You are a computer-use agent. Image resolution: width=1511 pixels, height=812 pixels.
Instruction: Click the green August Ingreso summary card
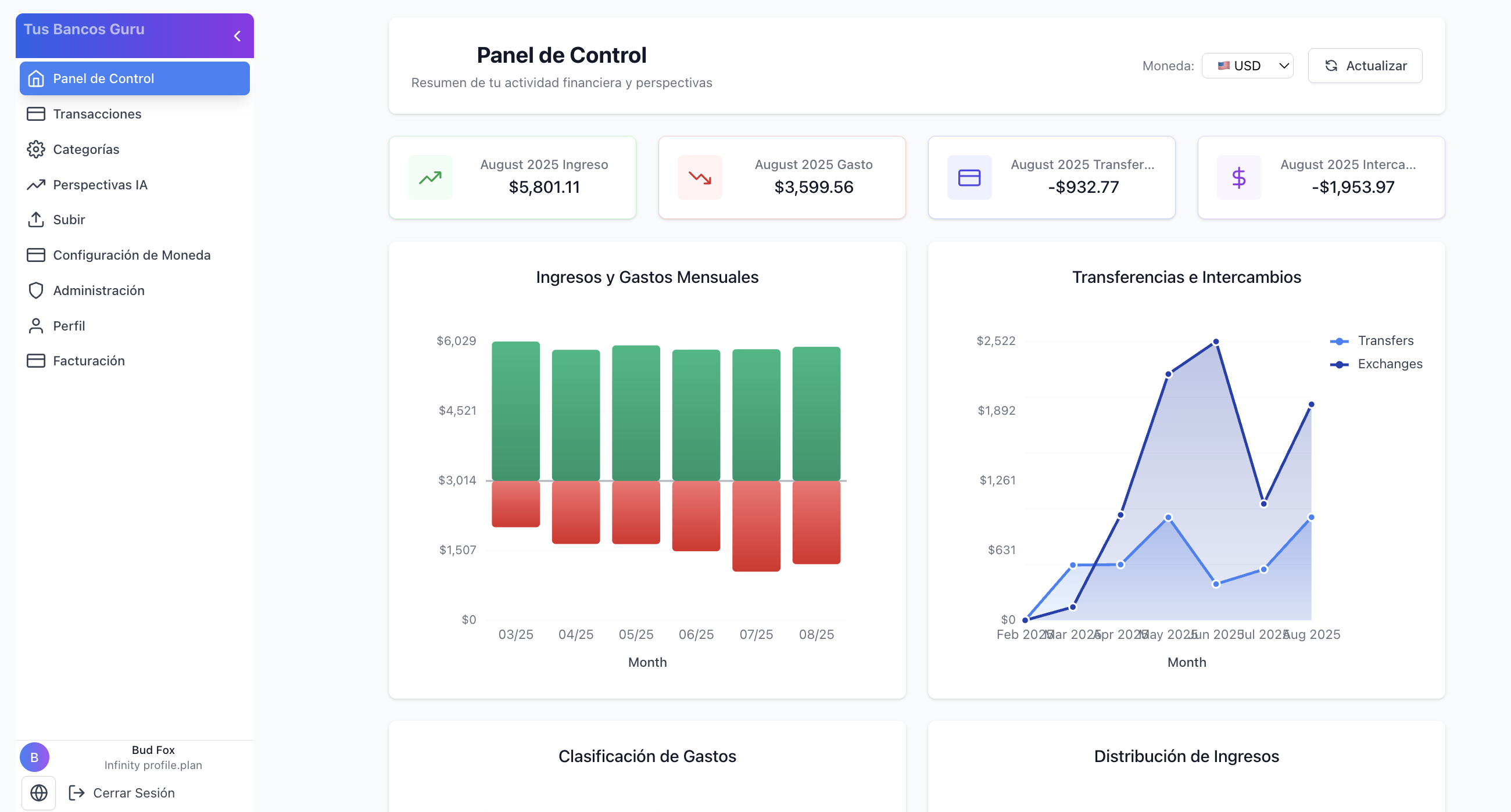(x=512, y=177)
